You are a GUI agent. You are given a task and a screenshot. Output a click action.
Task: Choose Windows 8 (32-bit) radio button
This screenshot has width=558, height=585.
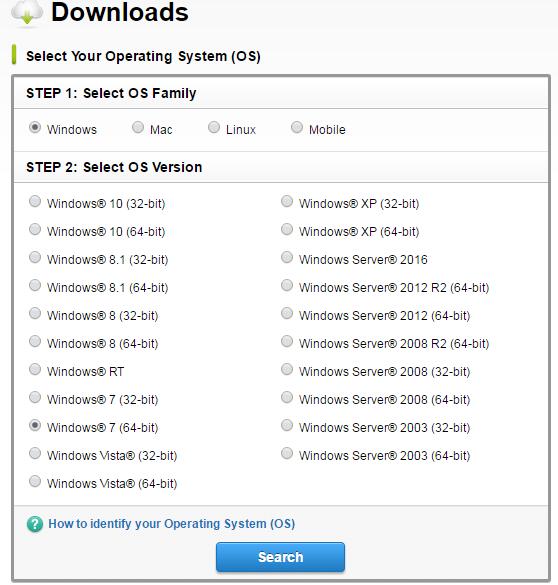[35, 313]
